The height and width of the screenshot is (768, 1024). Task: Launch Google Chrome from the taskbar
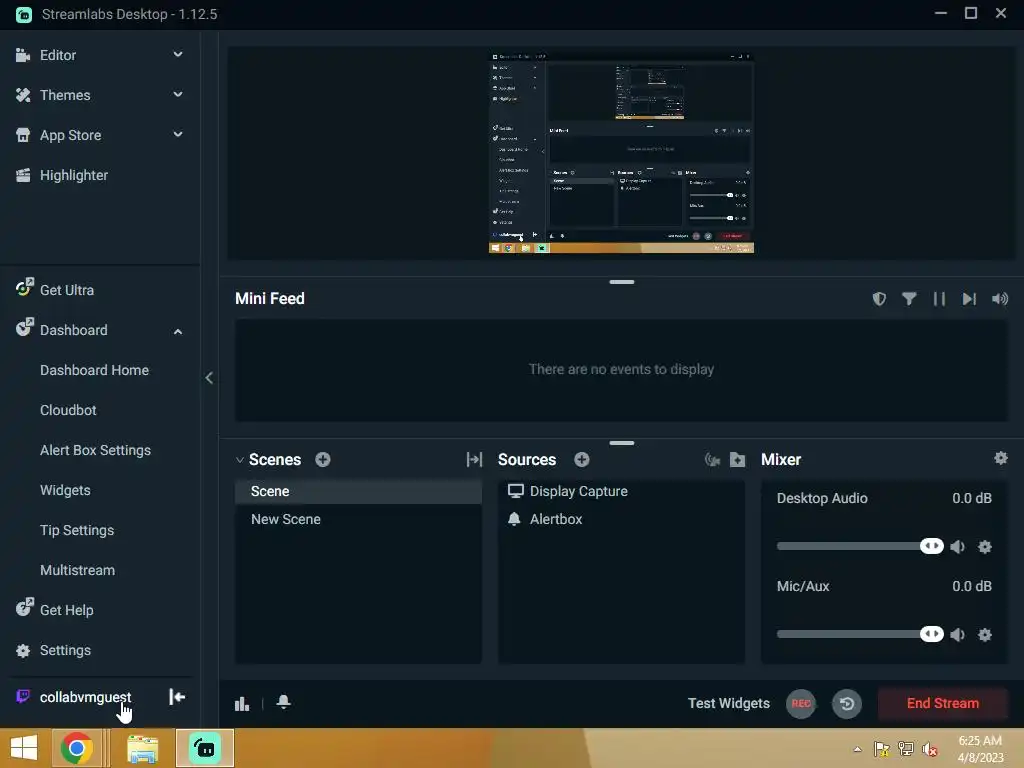[x=76, y=748]
